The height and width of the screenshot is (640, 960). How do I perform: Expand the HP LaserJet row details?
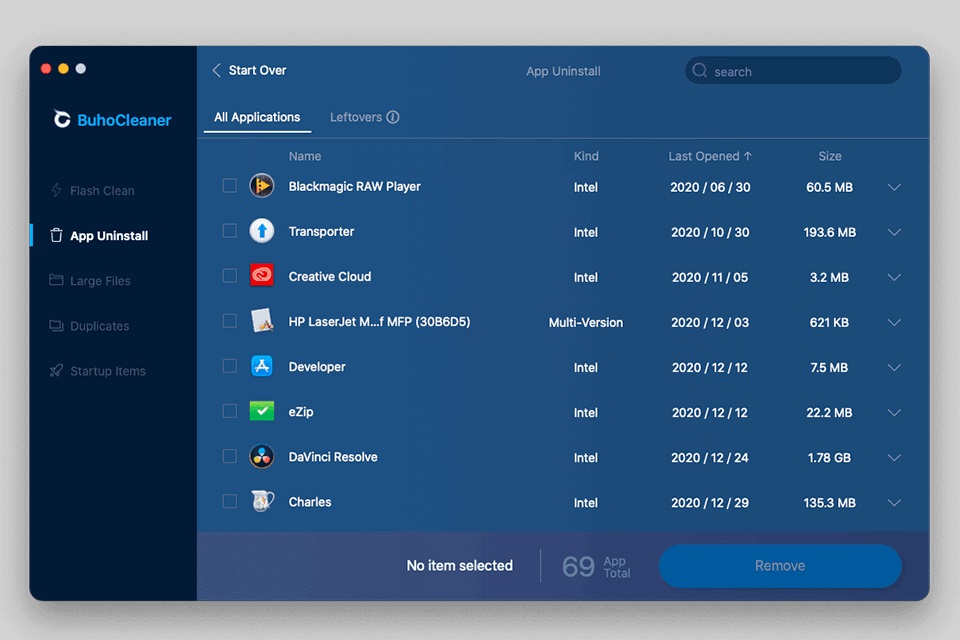894,322
